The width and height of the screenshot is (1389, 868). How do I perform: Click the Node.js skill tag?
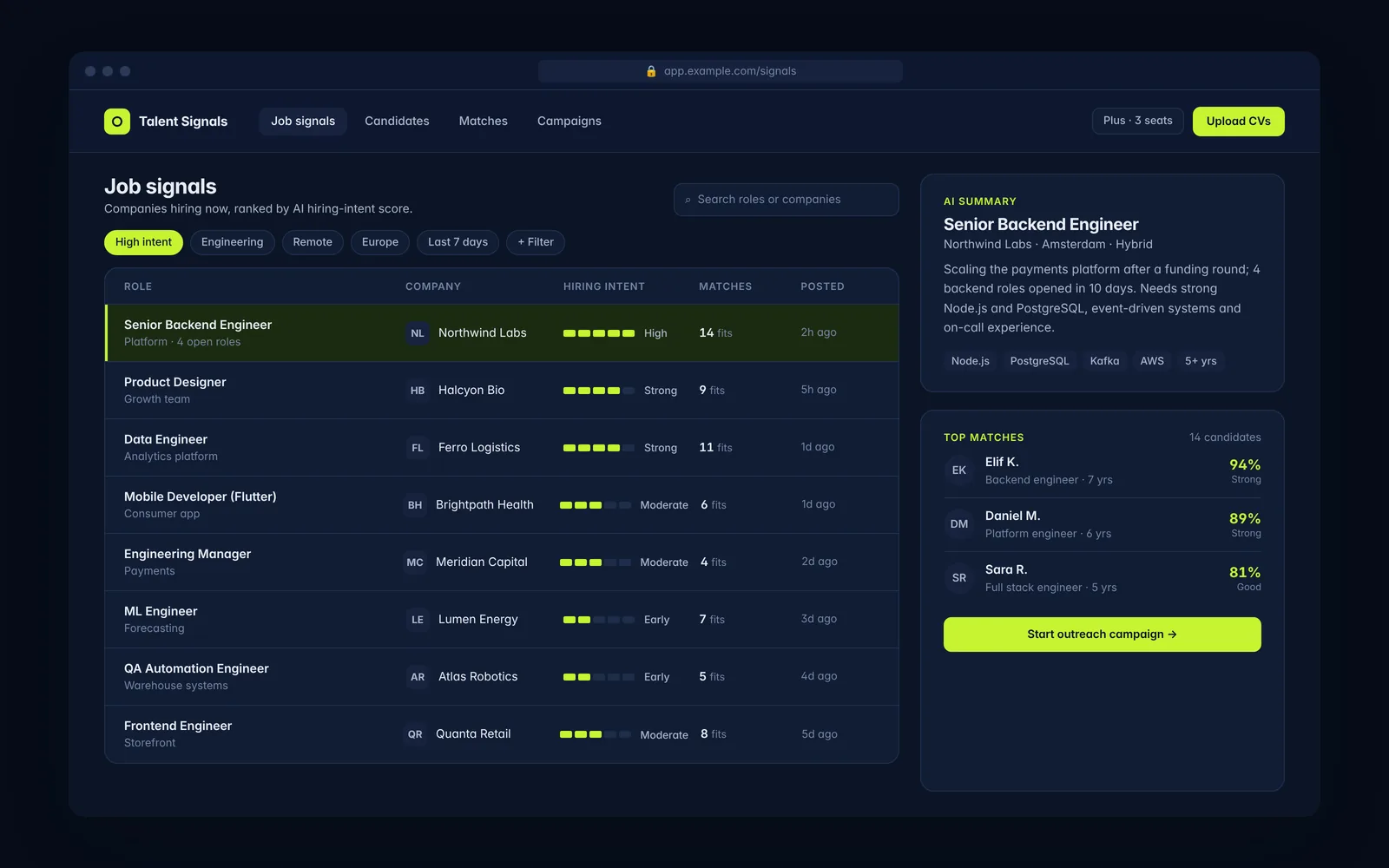pos(970,361)
